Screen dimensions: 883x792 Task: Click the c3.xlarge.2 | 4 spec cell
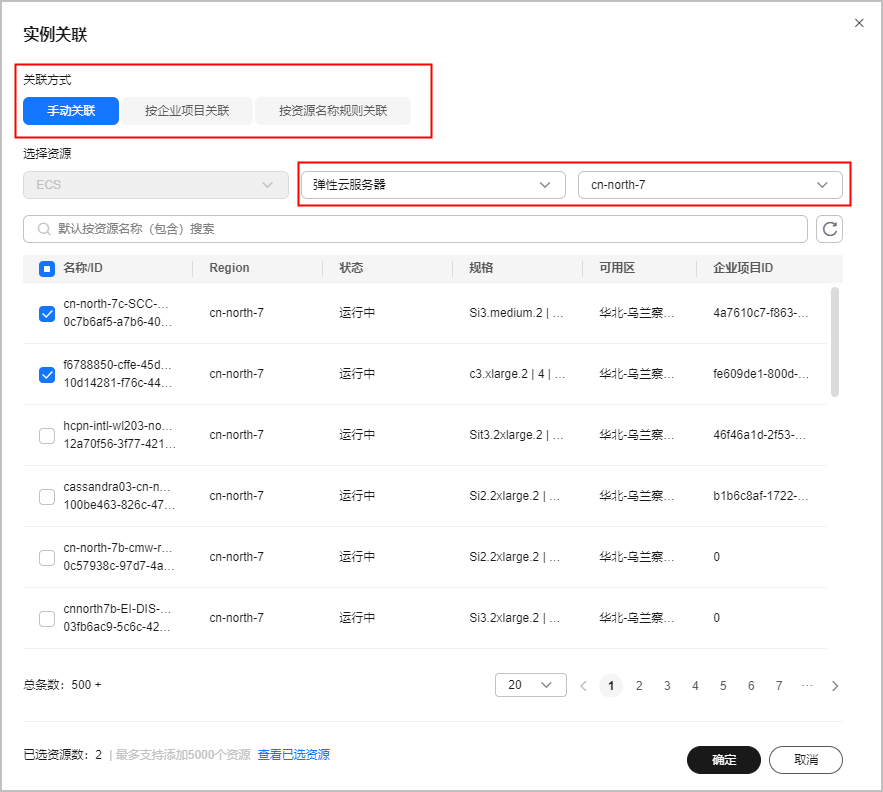(517, 374)
